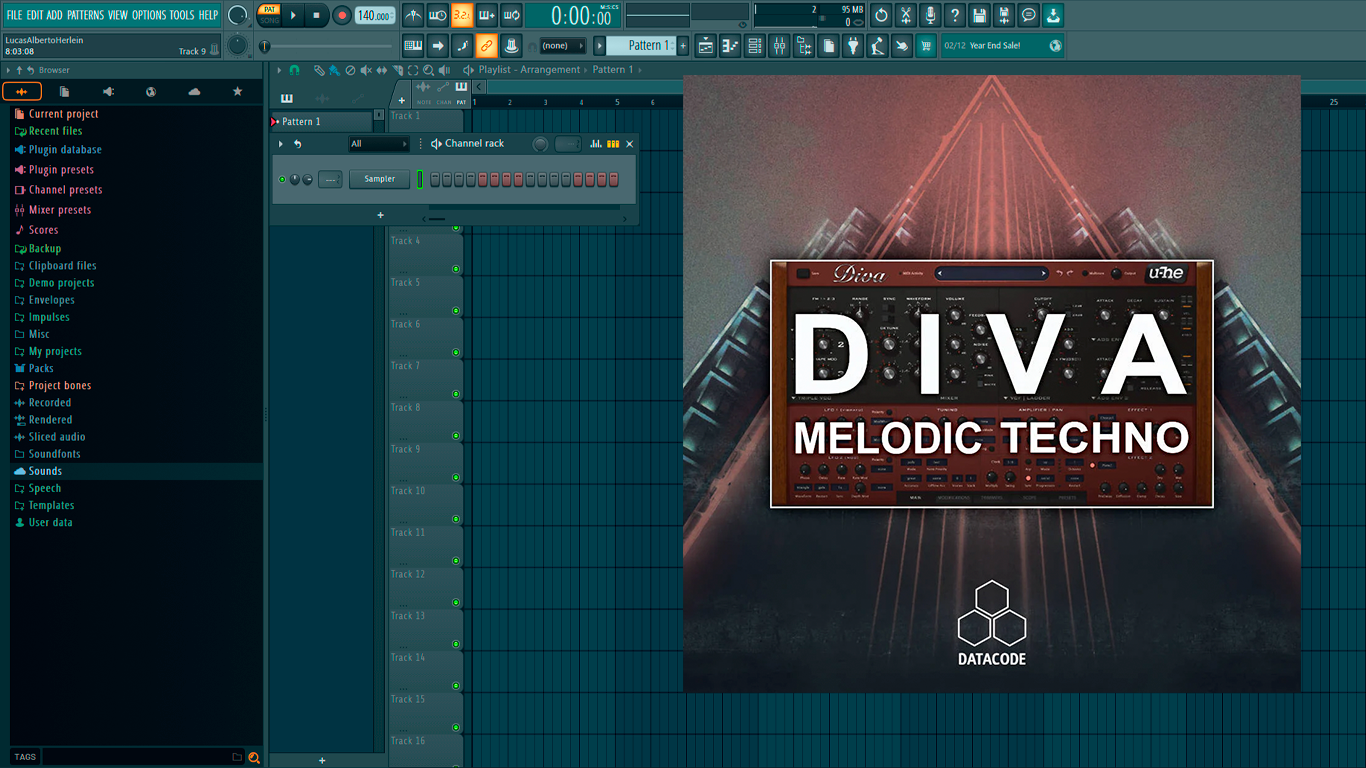Expand the playlist options menu arrow
The height and width of the screenshot is (768, 1366).
pos(280,70)
